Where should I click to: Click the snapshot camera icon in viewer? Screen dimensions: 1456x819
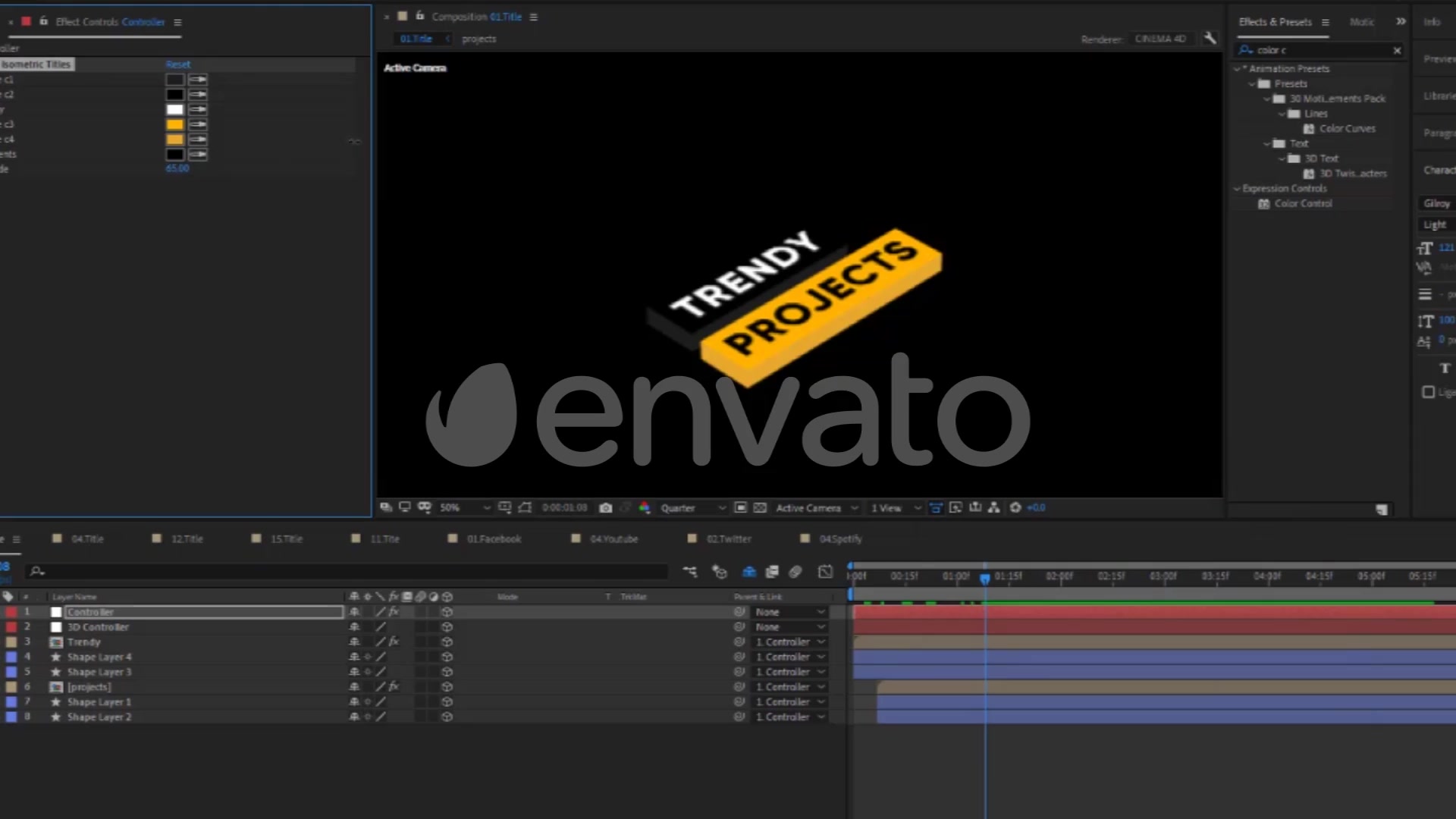(605, 508)
